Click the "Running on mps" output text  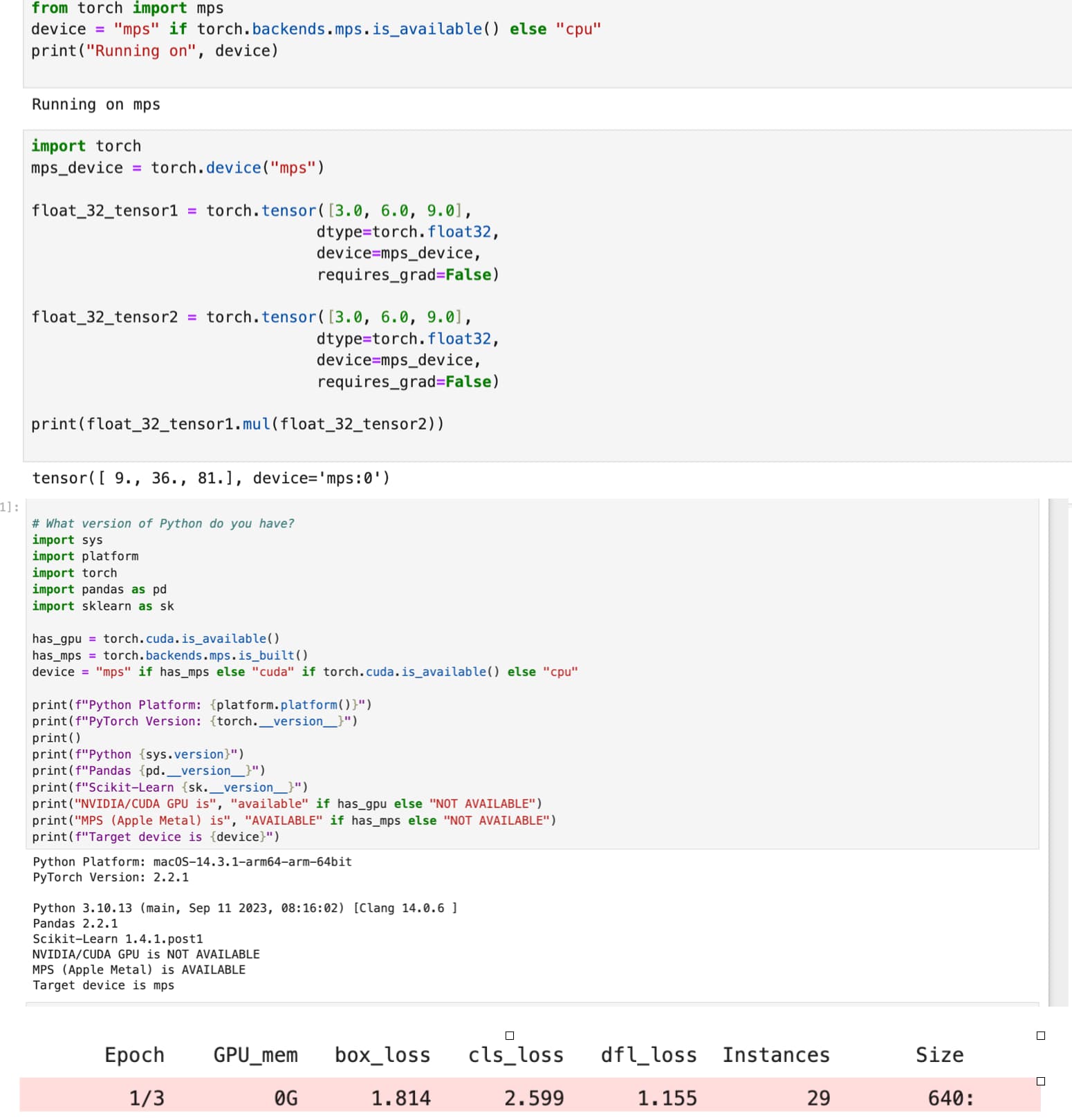pos(96,104)
